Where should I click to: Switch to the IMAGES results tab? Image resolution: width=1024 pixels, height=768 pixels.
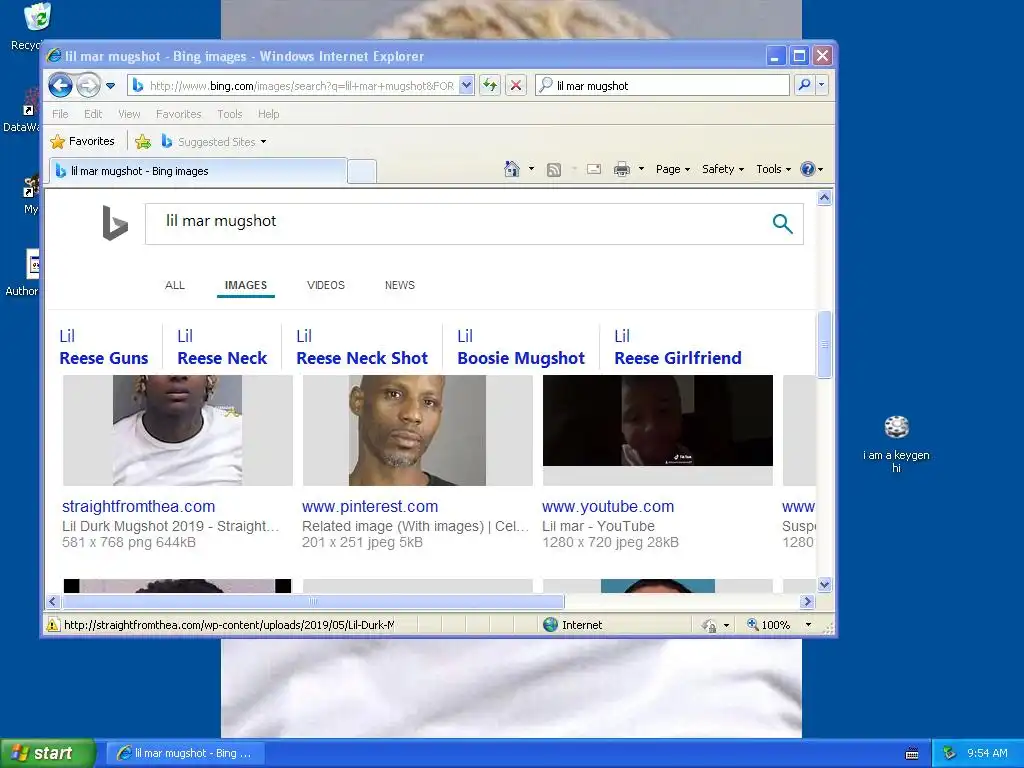click(246, 285)
